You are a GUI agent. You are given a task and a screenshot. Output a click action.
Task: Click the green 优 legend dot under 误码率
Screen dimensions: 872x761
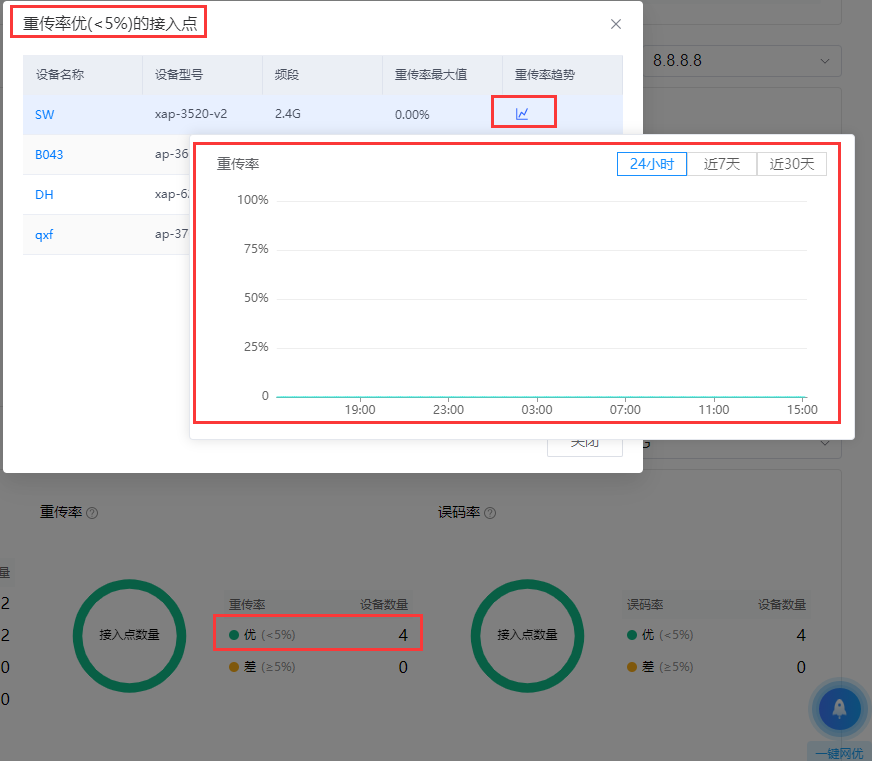(x=632, y=635)
